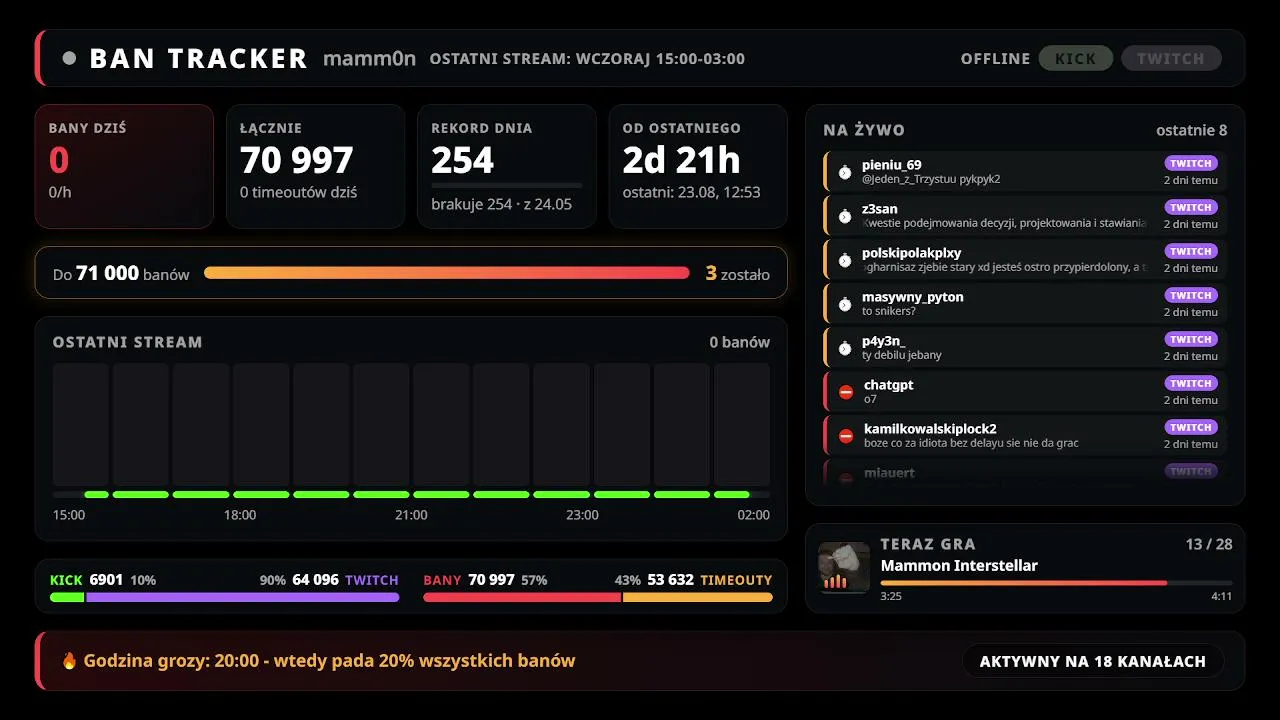Click the NA ŻYWO heading
This screenshot has width=1280, height=720.
(864, 130)
